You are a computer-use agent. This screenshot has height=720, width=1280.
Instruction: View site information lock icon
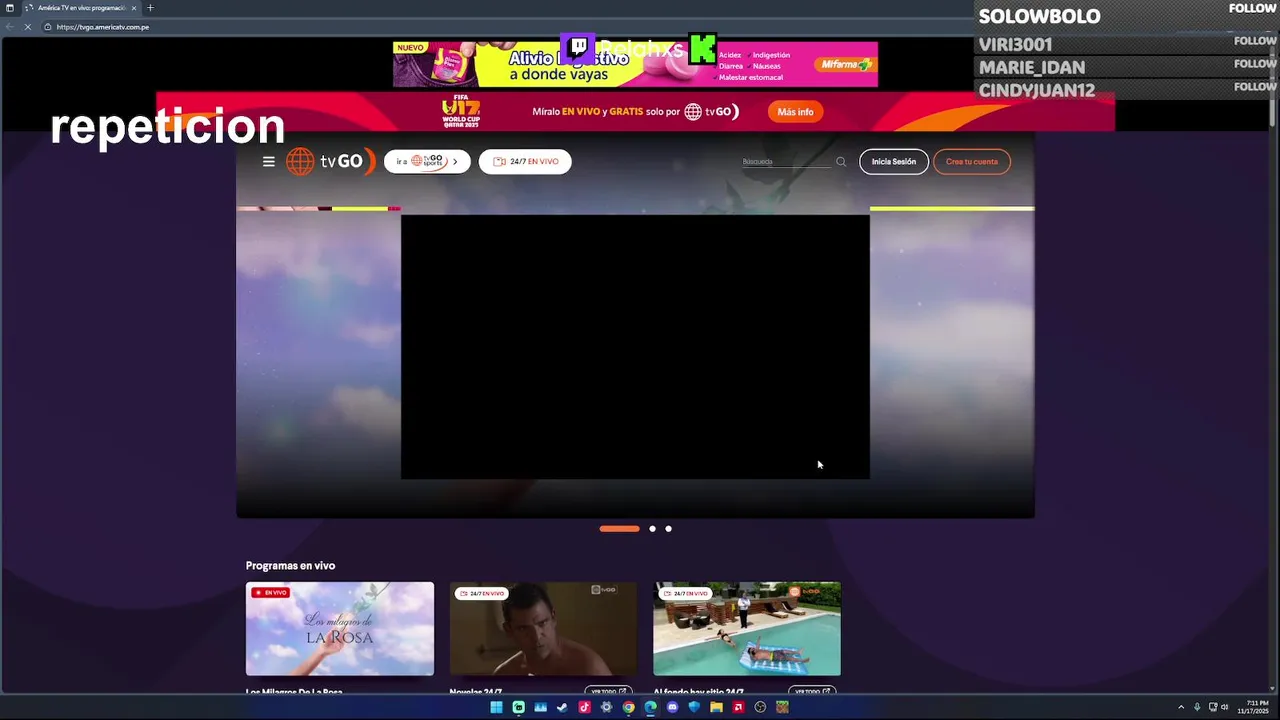point(47,27)
